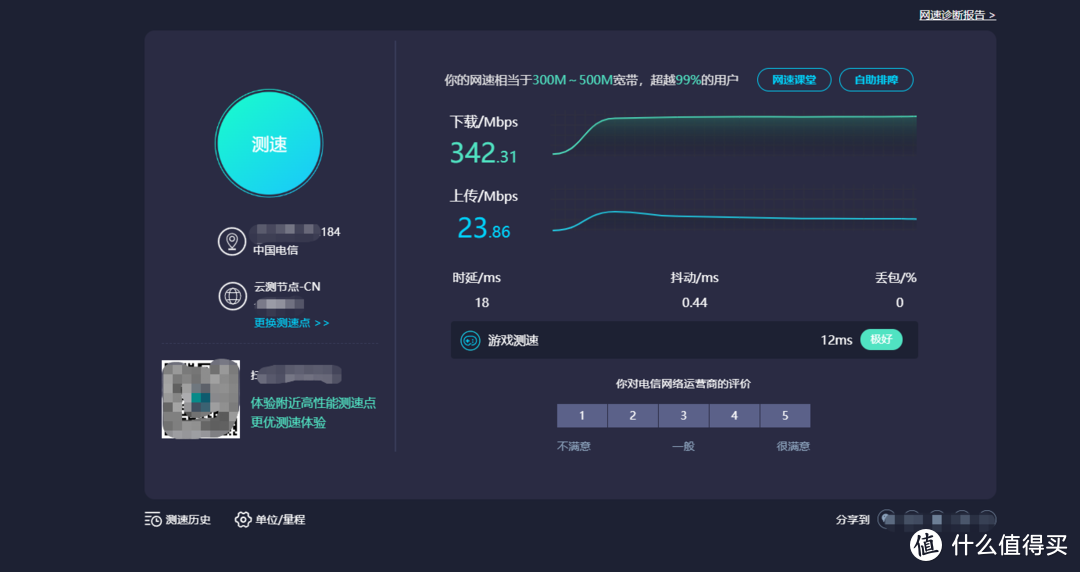The width and height of the screenshot is (1080, 572).
Task: Switch test node via 更换测速点 link
Action: (x=291, y=323)
